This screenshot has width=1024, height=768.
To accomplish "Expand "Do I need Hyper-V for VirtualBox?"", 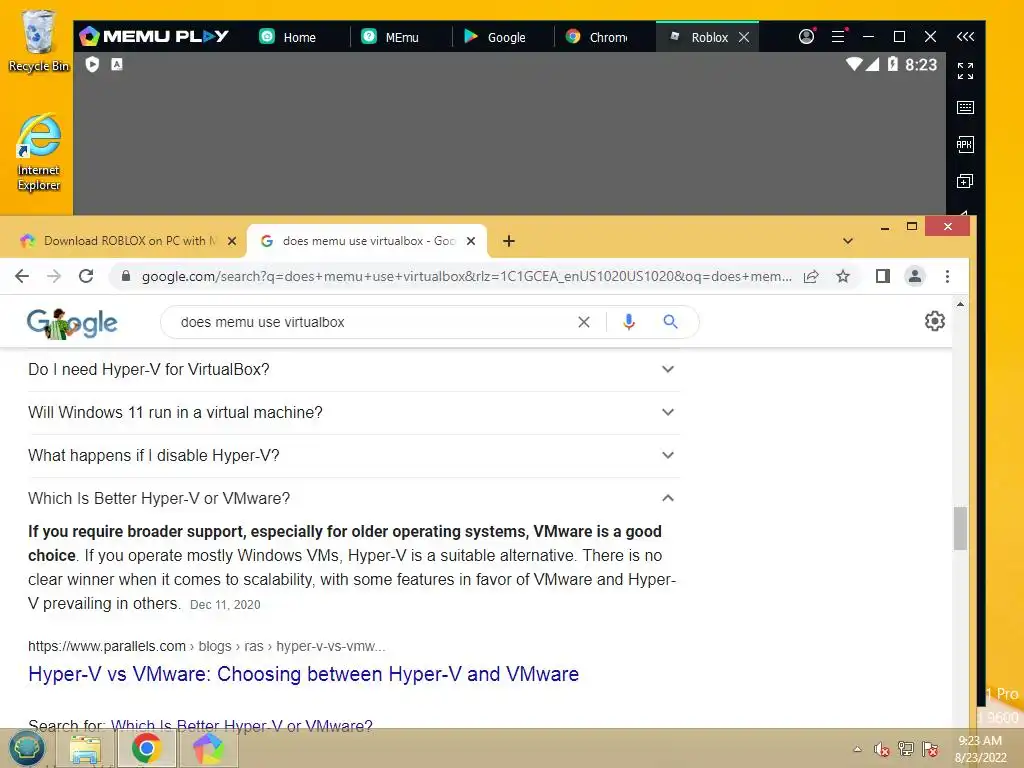I will point(353,370).
